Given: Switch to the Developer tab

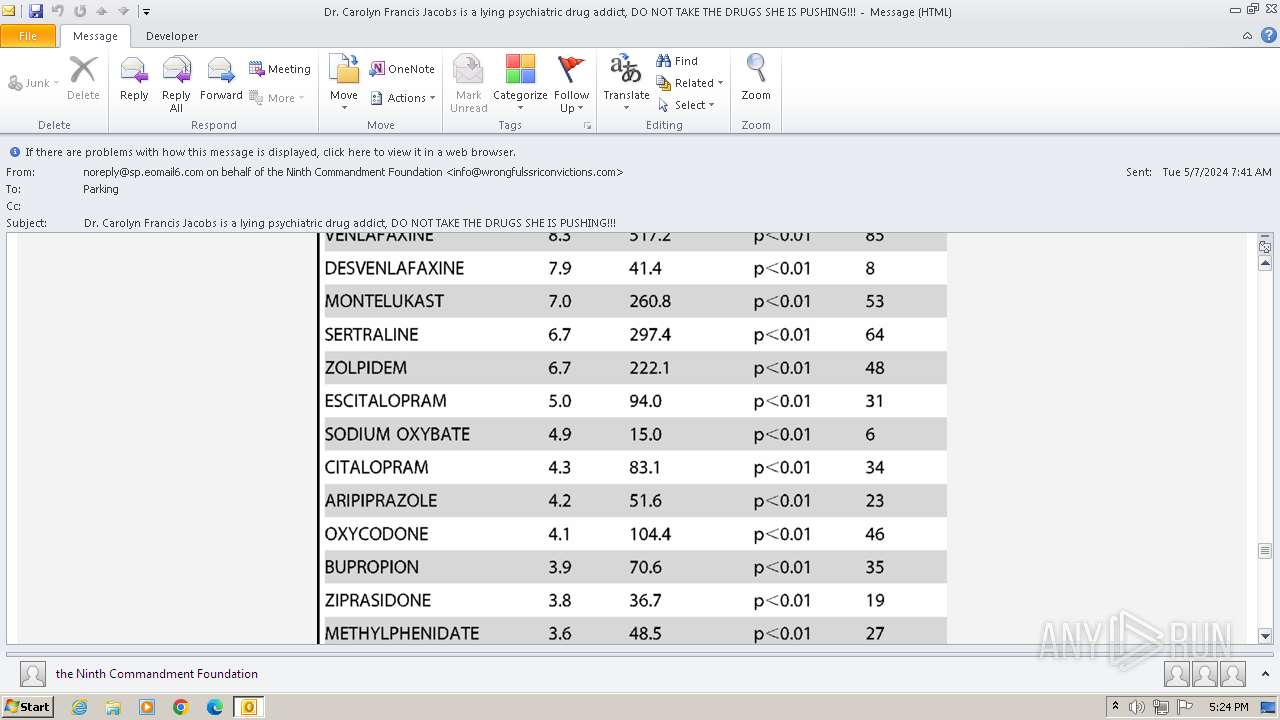Looking at the screenshot, I should 172,36.
